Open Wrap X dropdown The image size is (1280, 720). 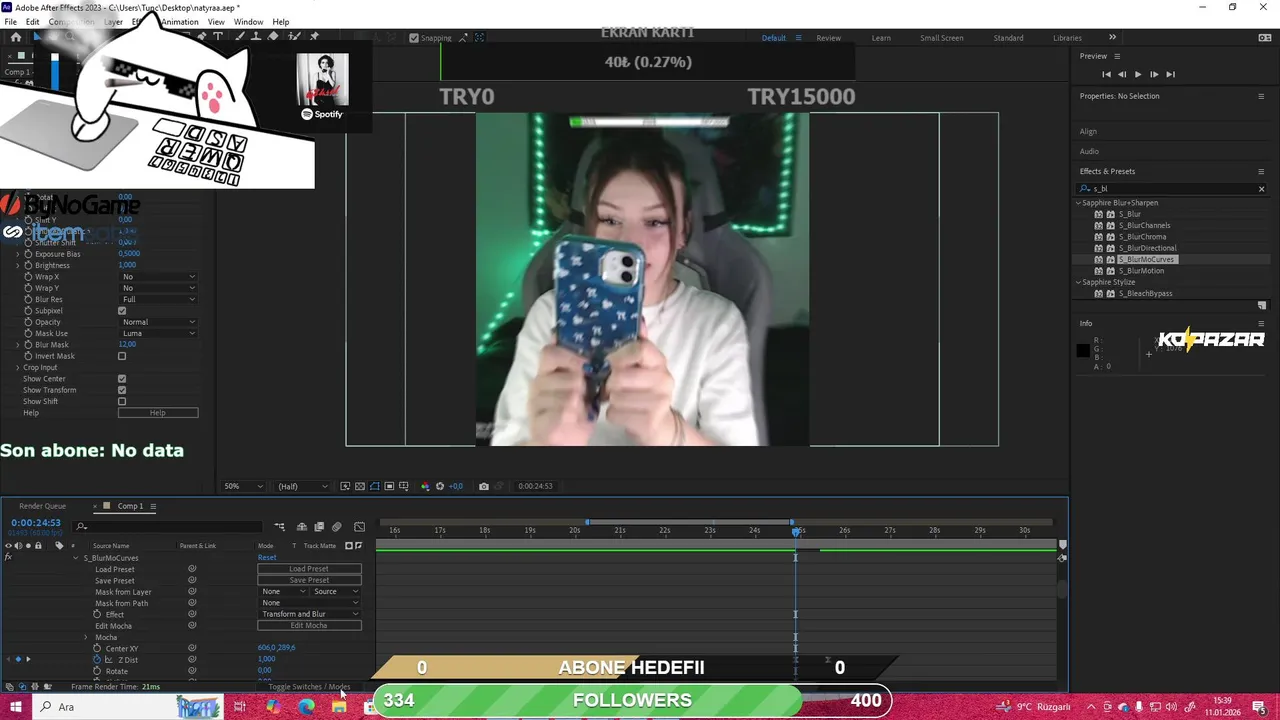coord(158,277)
